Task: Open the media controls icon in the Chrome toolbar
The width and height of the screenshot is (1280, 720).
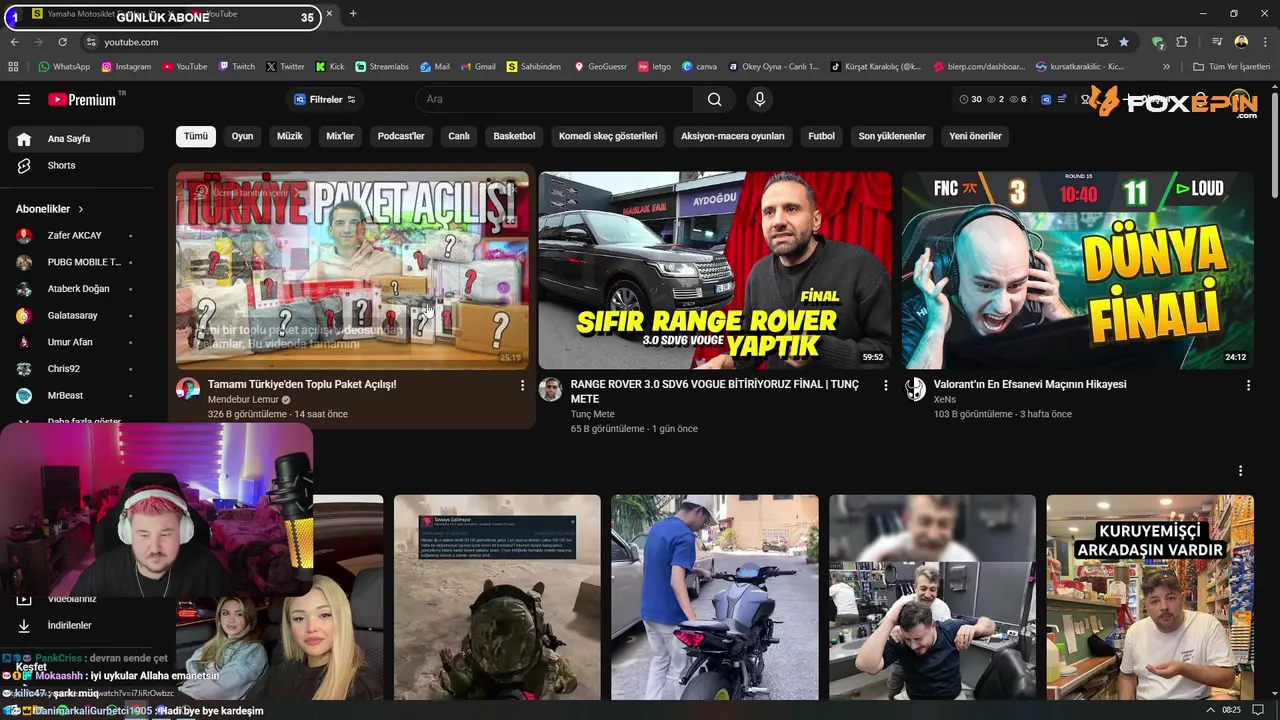Action: pos(1217,42)
